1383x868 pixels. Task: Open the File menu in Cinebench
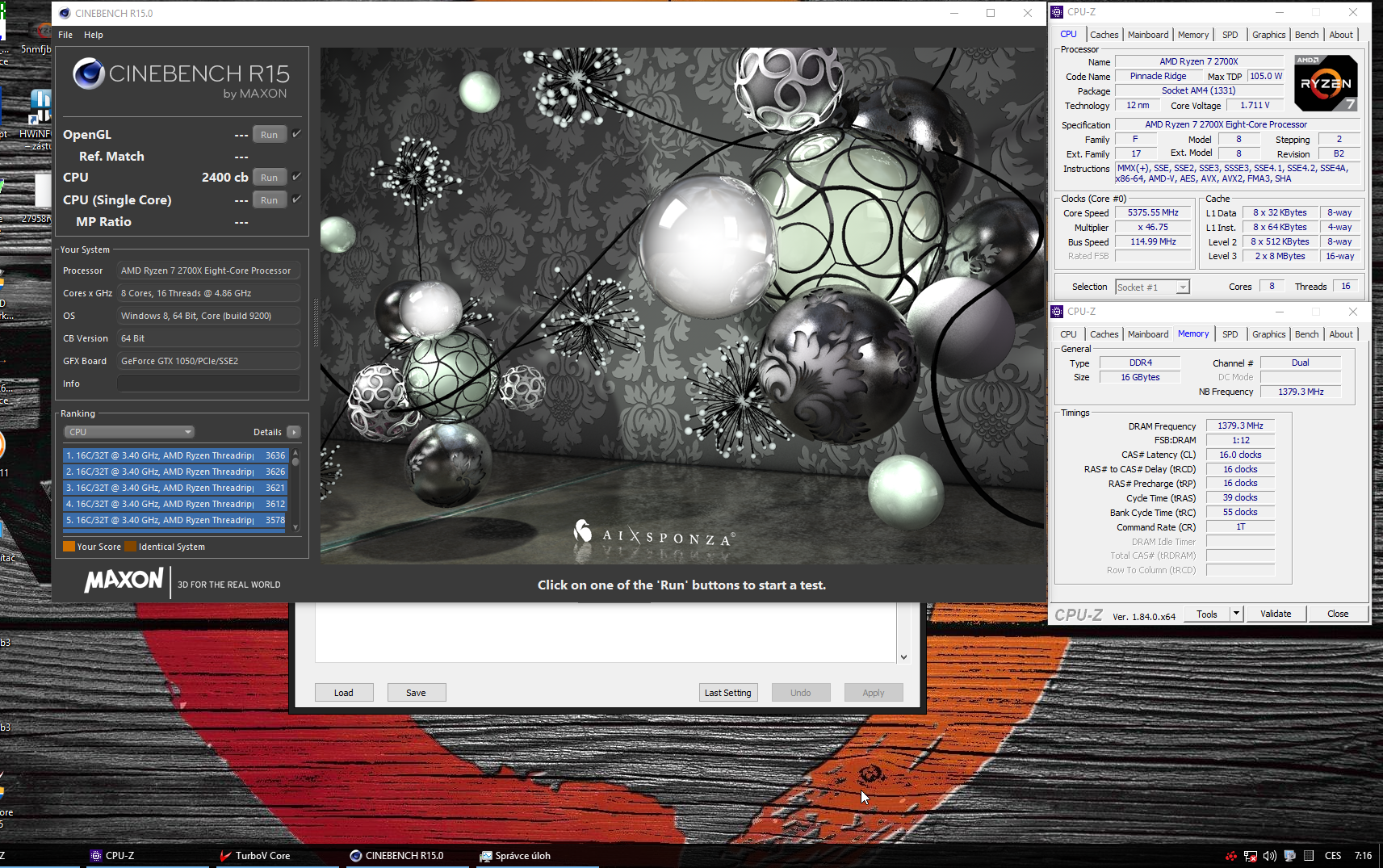tap(65, 35)
